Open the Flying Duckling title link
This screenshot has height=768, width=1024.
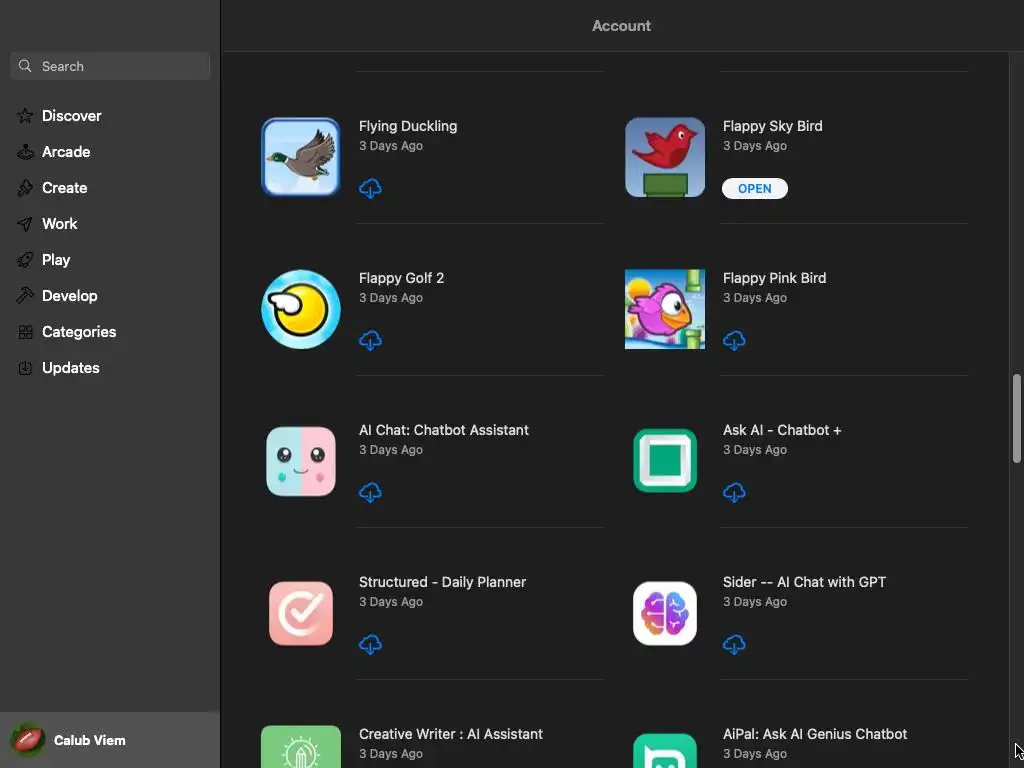408,126
